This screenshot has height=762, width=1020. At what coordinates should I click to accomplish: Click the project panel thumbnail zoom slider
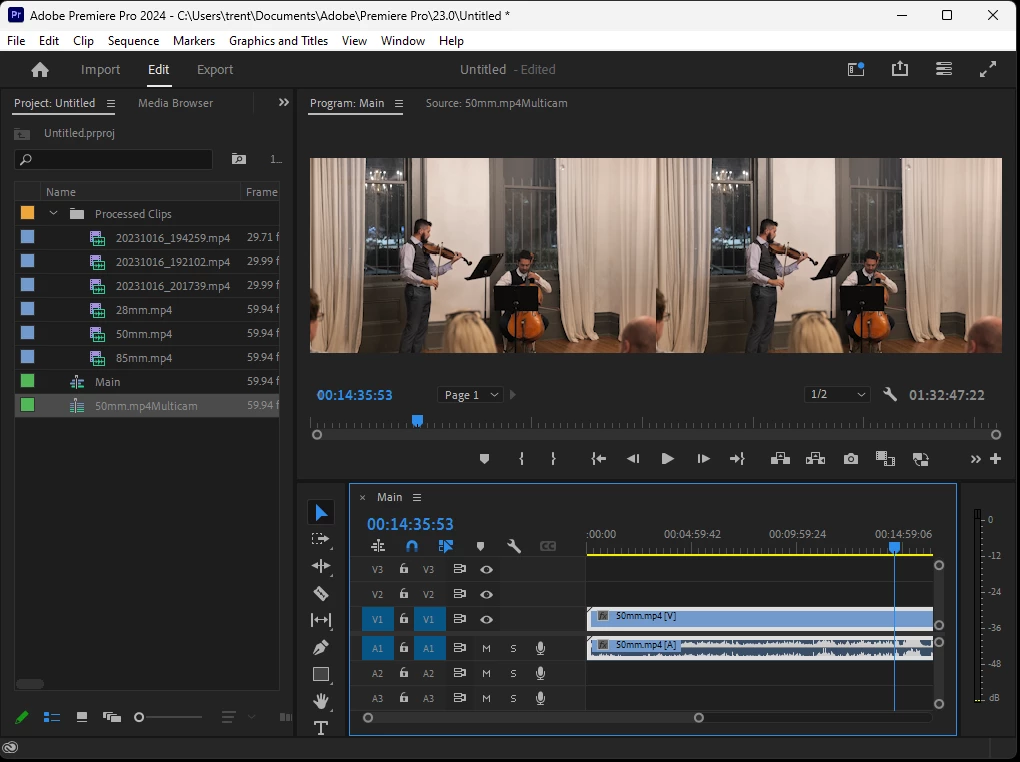(140, 717)
